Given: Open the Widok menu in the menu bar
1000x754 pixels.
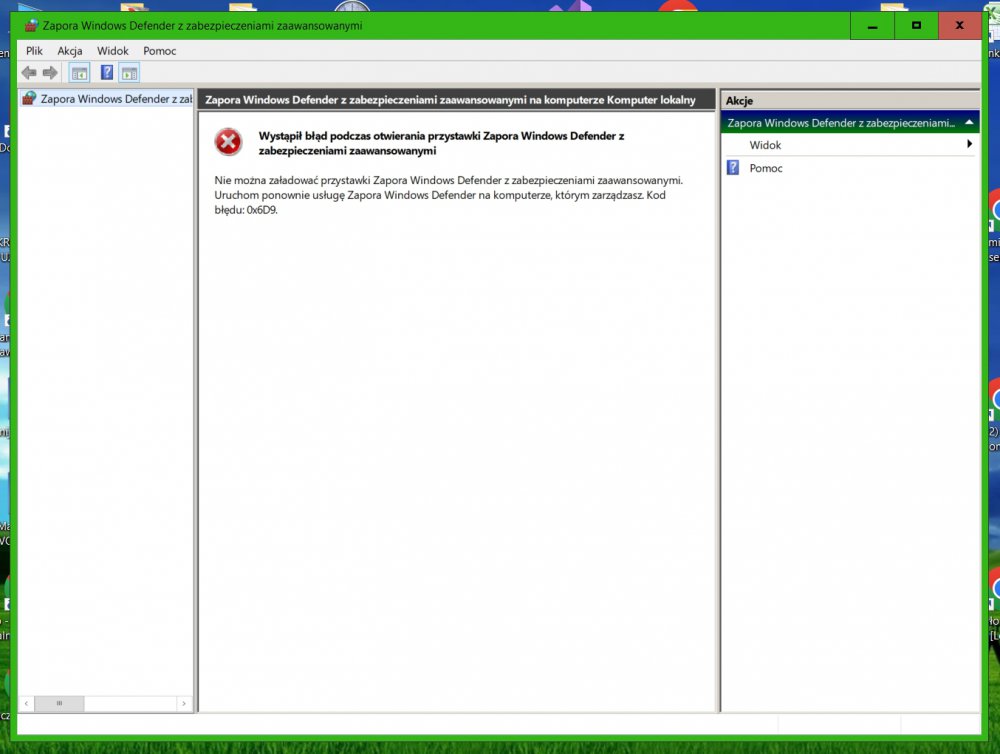Looking at the screenshot, I should point(113,51).
